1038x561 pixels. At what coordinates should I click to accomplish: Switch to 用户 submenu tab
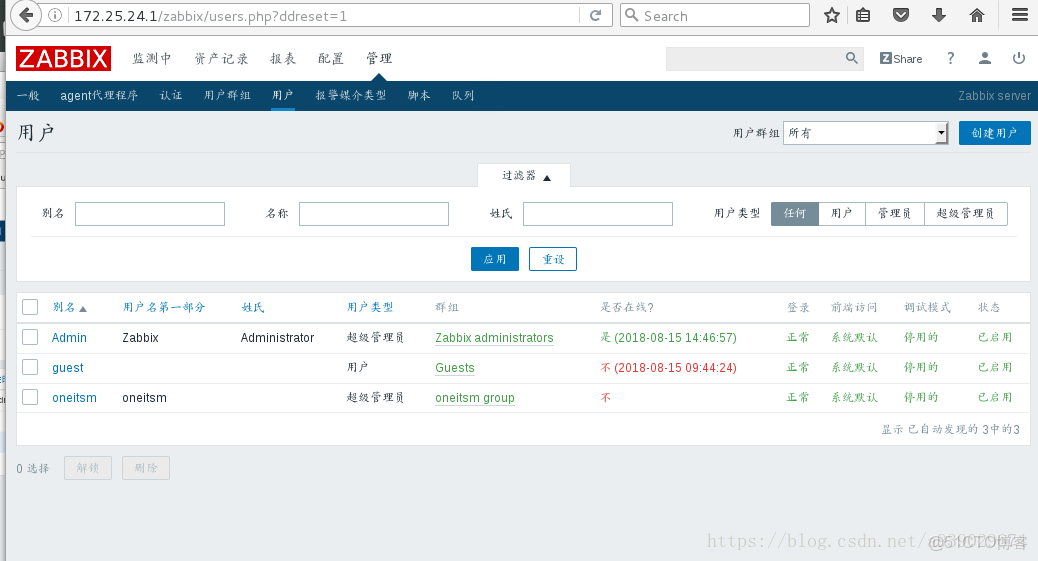click(x=283, y=95)
